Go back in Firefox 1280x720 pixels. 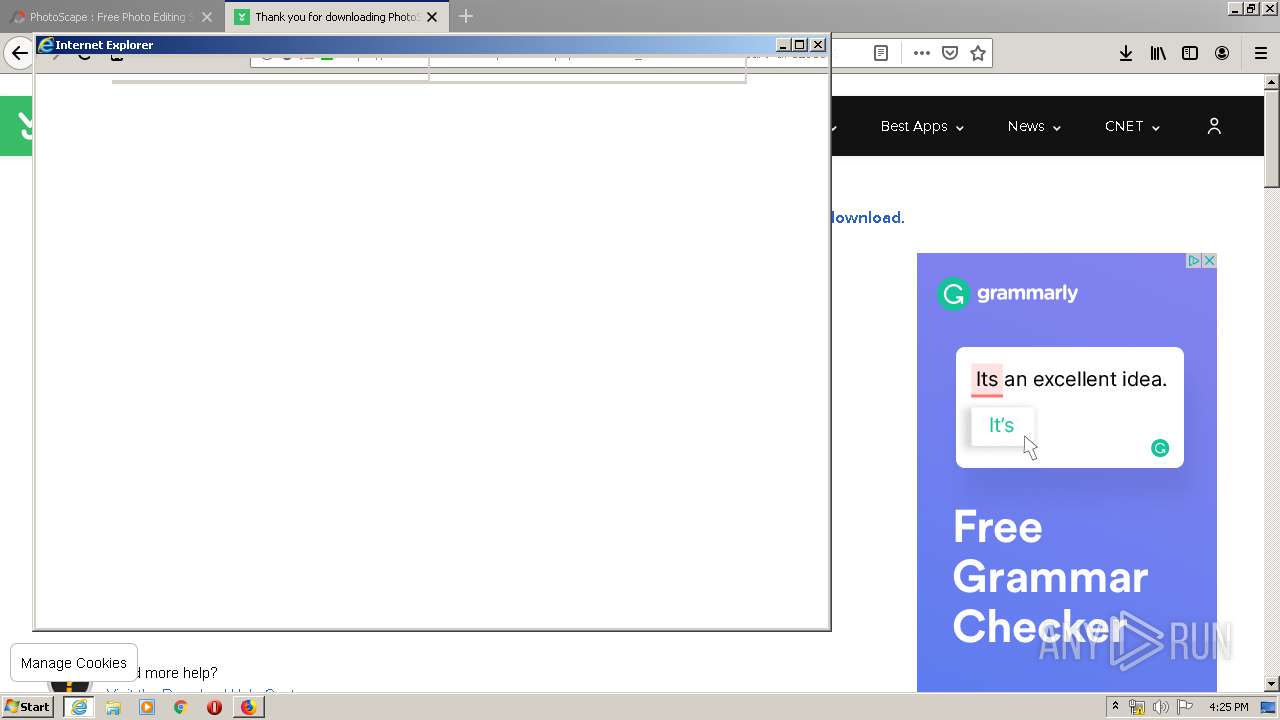(x=19, y=53)
